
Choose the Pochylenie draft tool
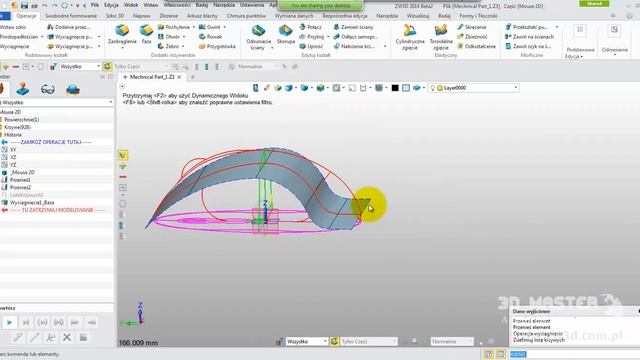click(x=174, y=27)
